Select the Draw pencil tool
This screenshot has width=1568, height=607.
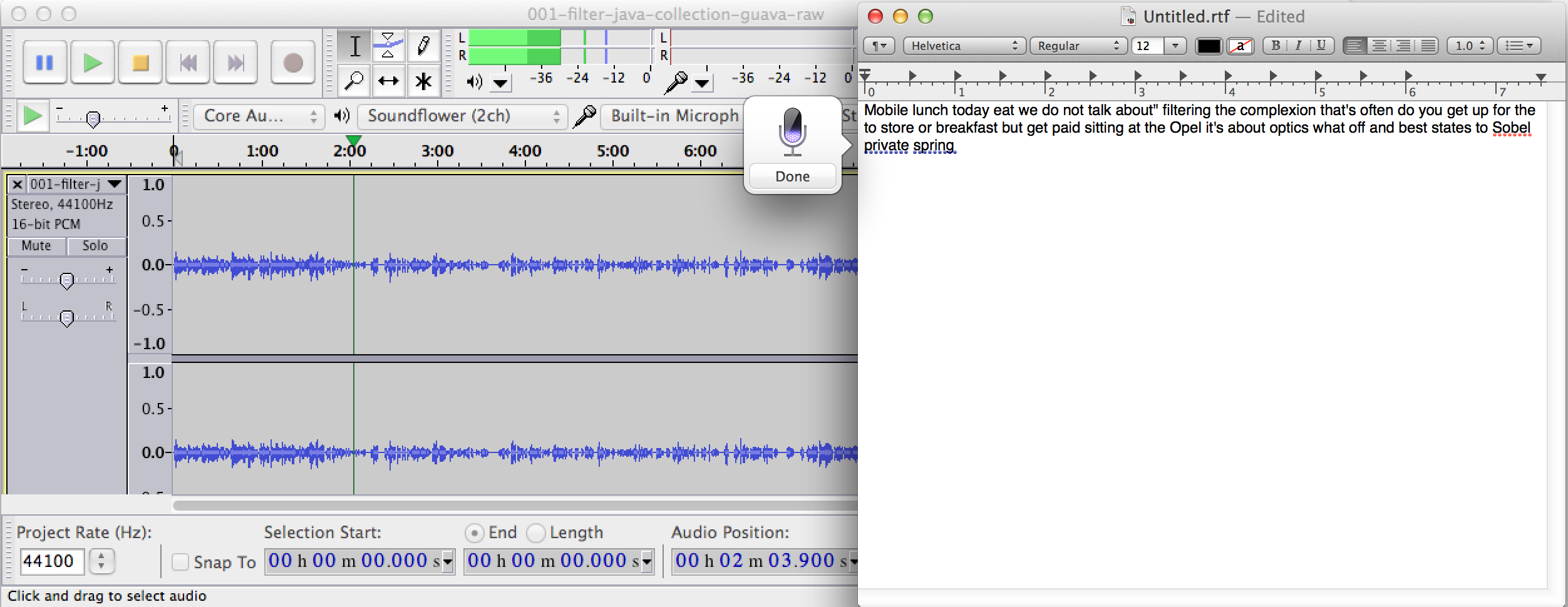[x=423, y=46]
